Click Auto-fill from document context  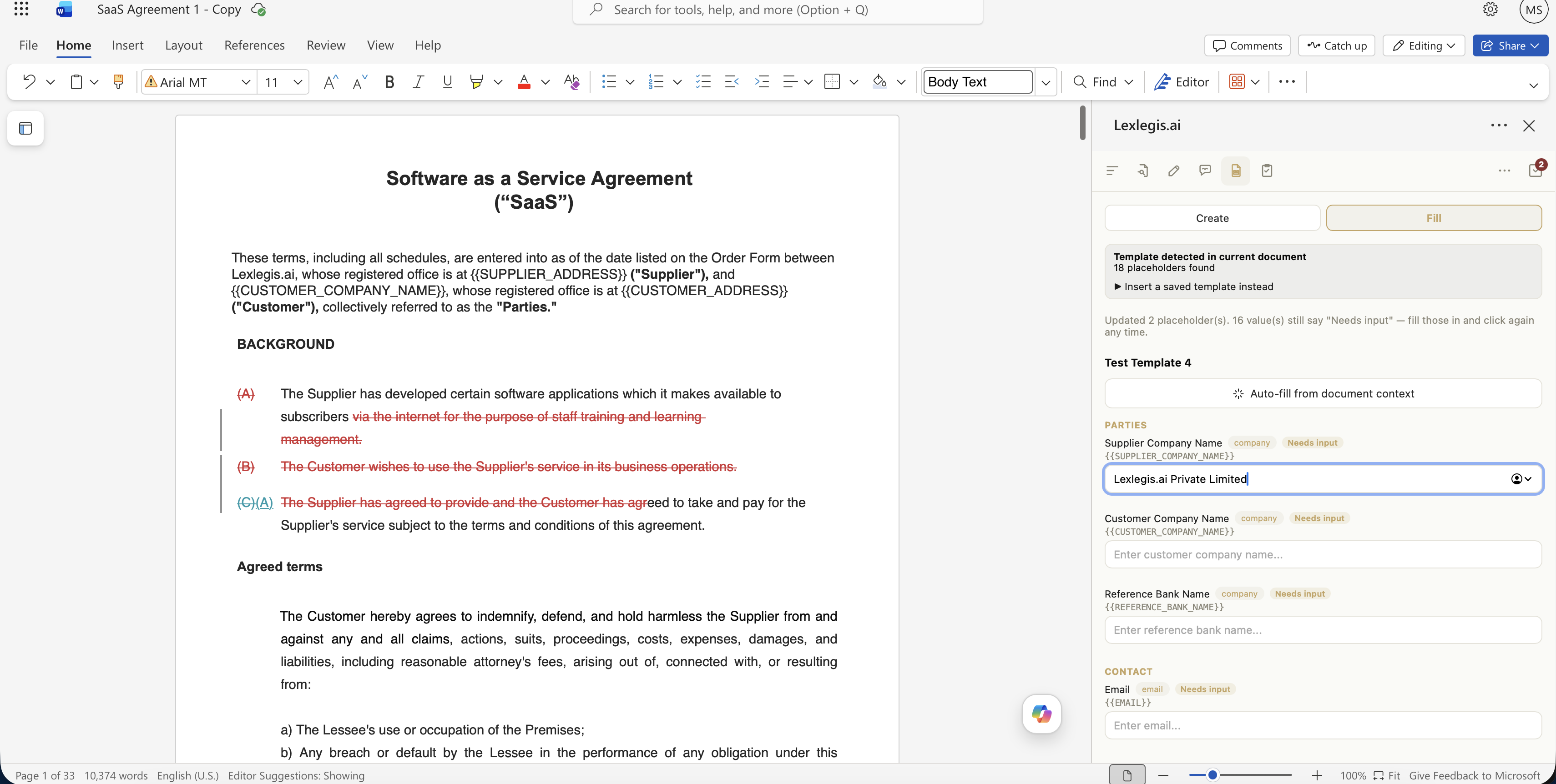pos(1323,393)
